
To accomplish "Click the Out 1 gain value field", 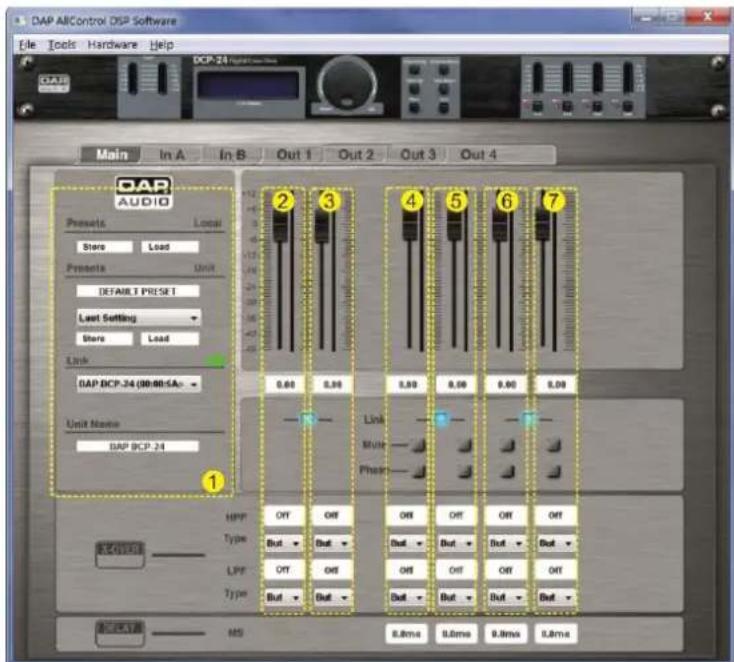I will click(407, 384).
